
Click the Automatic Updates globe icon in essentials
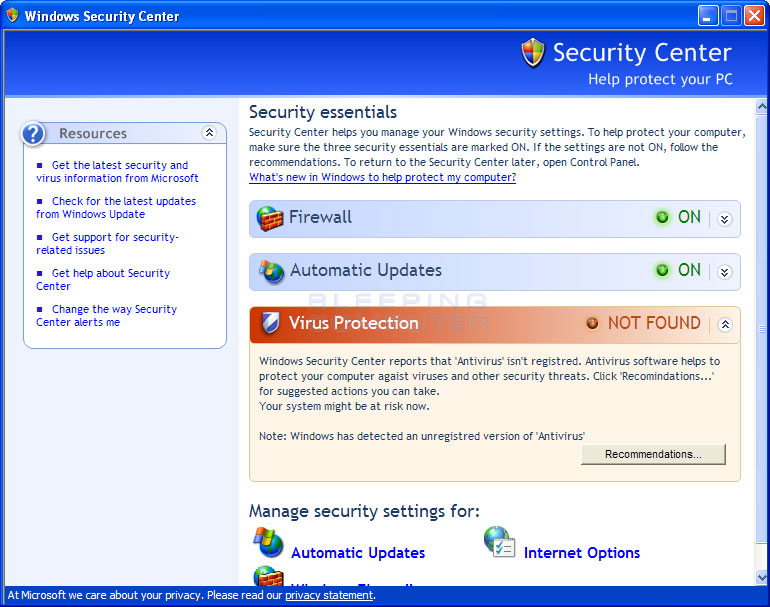click(272, 271)
